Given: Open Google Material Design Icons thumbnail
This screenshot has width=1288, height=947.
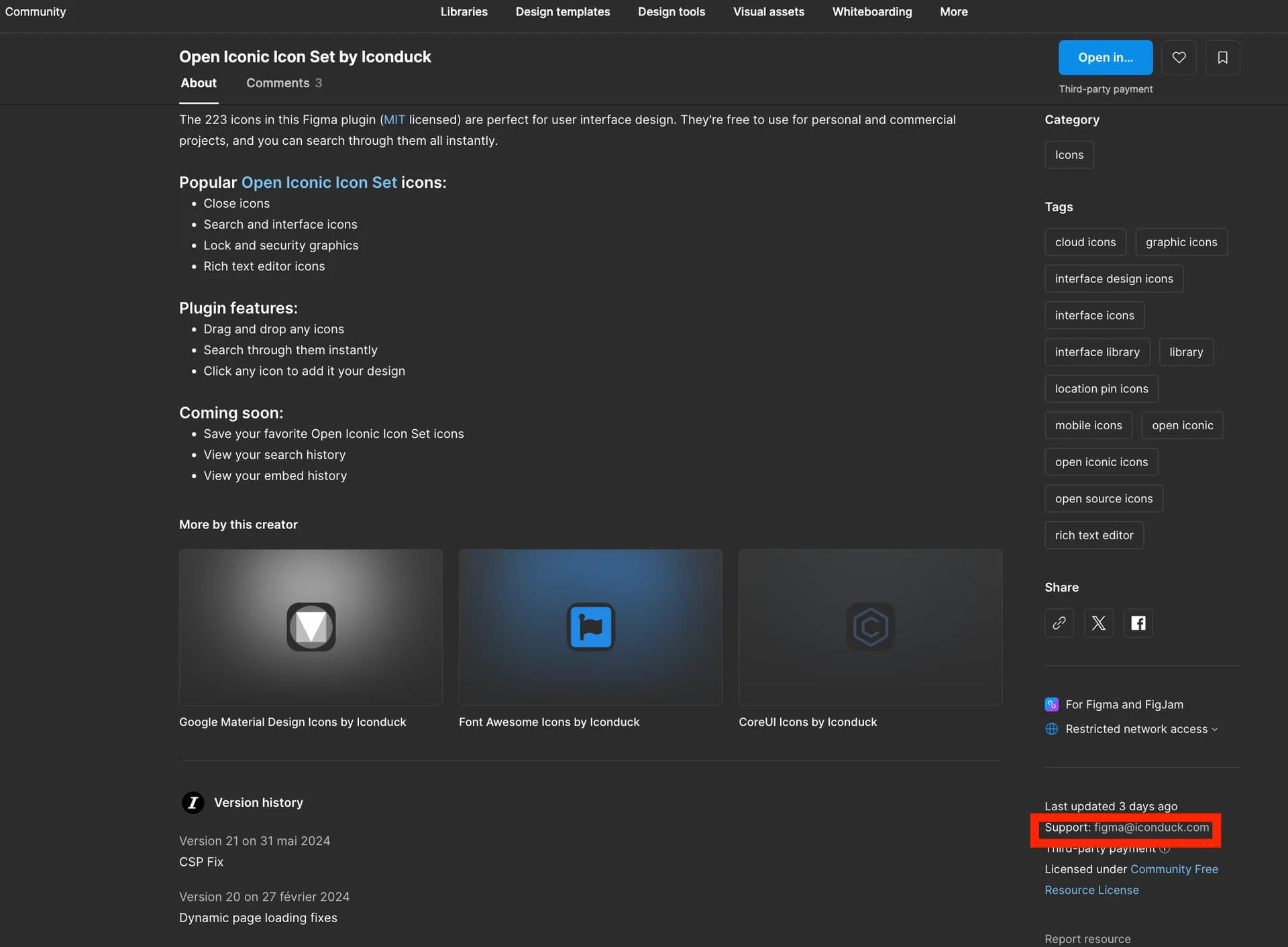Looking at the screenshot, I should click(x=311, y=627).
